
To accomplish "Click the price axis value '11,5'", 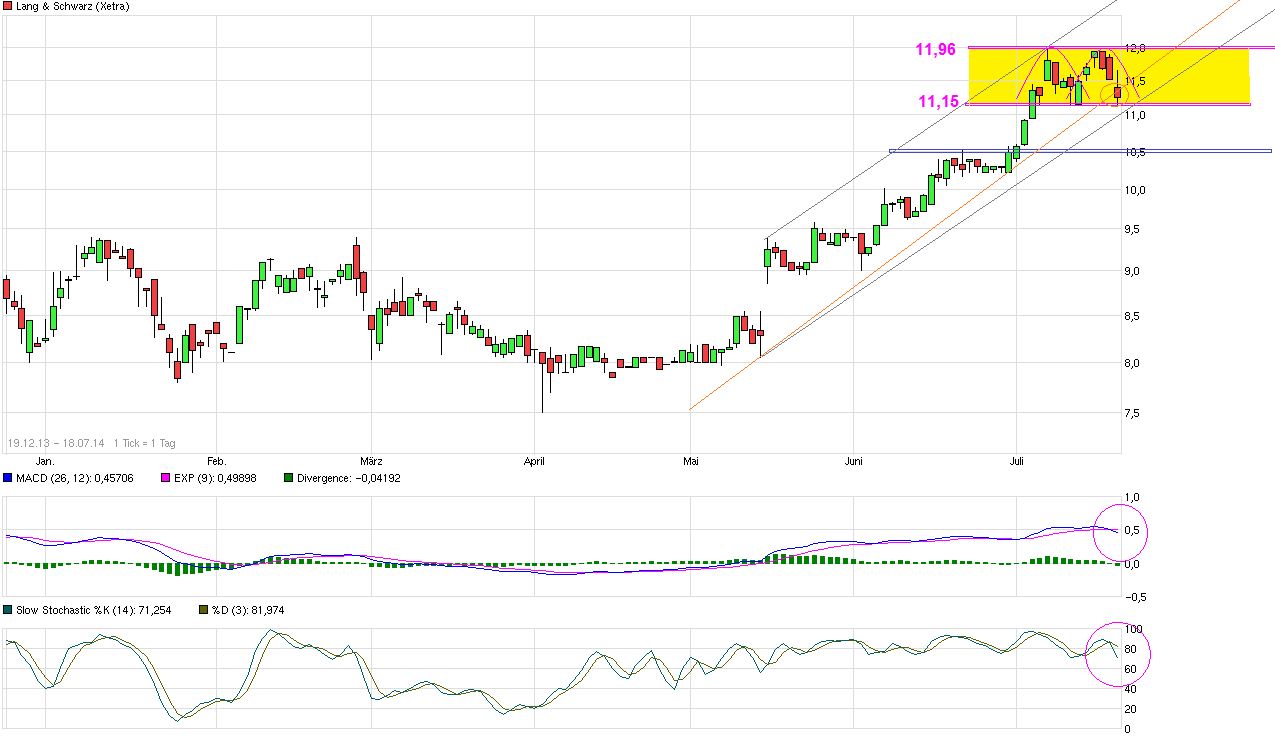I will tap(1134, 81).
